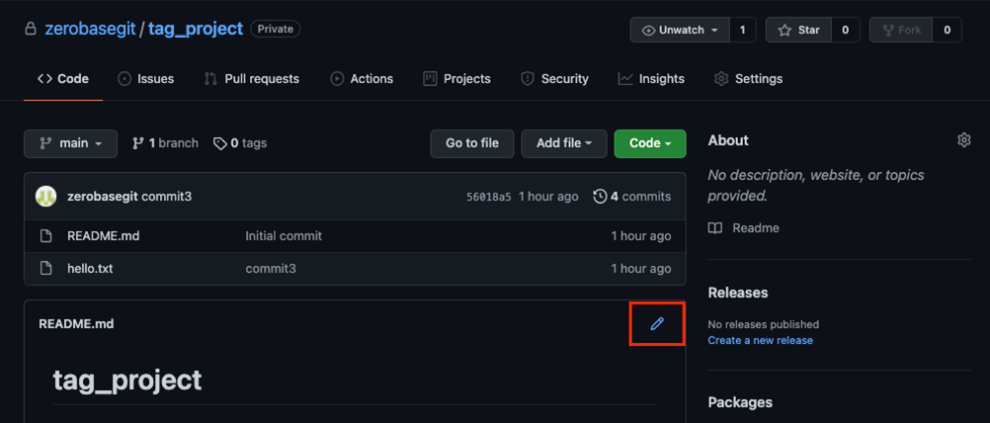Viewport: 990px width, 423px height.
Task: Open the Add file dropdown
Action: (x=564, y=143)
